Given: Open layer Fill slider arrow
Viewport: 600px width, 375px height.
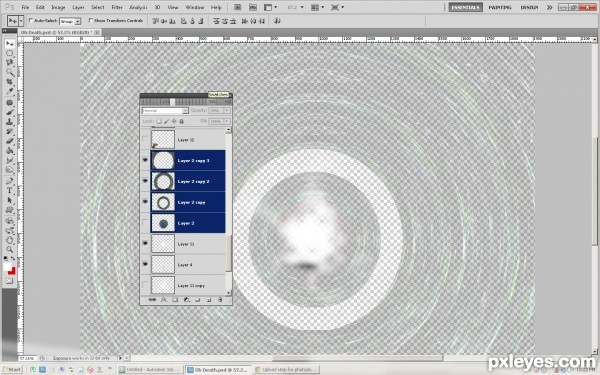Looking at the screenshot, I should pos(227,121).
